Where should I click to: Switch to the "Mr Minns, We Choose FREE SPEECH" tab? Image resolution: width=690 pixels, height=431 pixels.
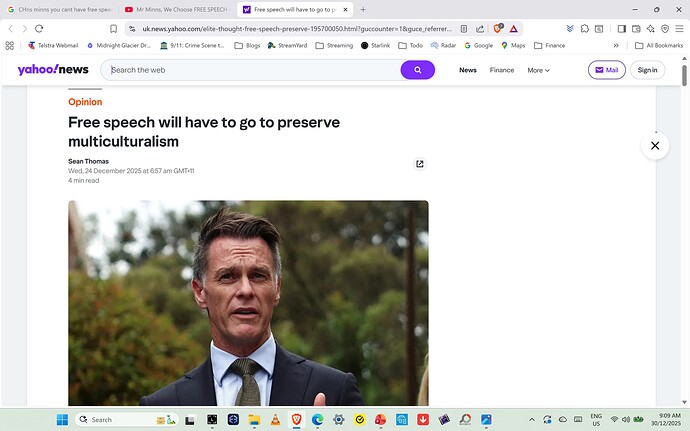177,9
